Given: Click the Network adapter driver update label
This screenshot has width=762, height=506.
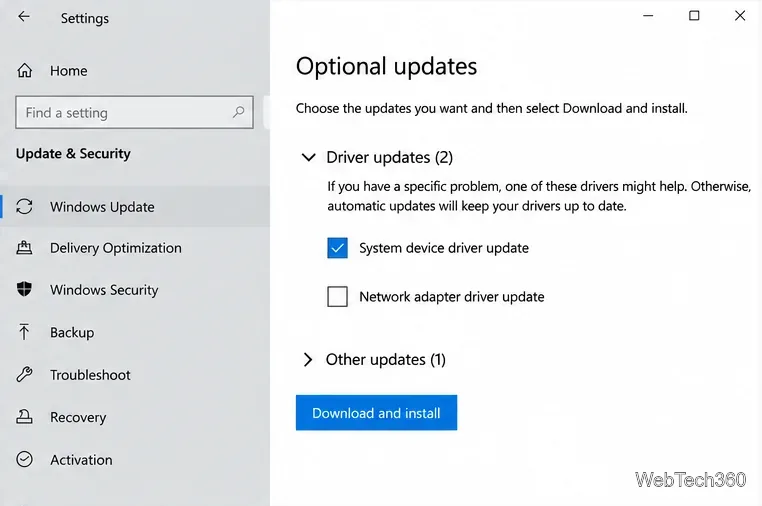Looking at the screenshot, I should [451, 297].
